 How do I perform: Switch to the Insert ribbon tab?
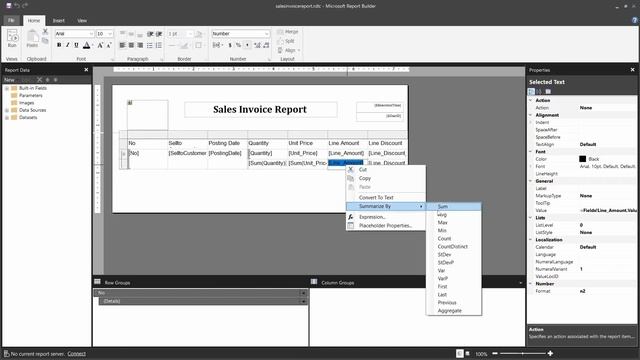58,20
